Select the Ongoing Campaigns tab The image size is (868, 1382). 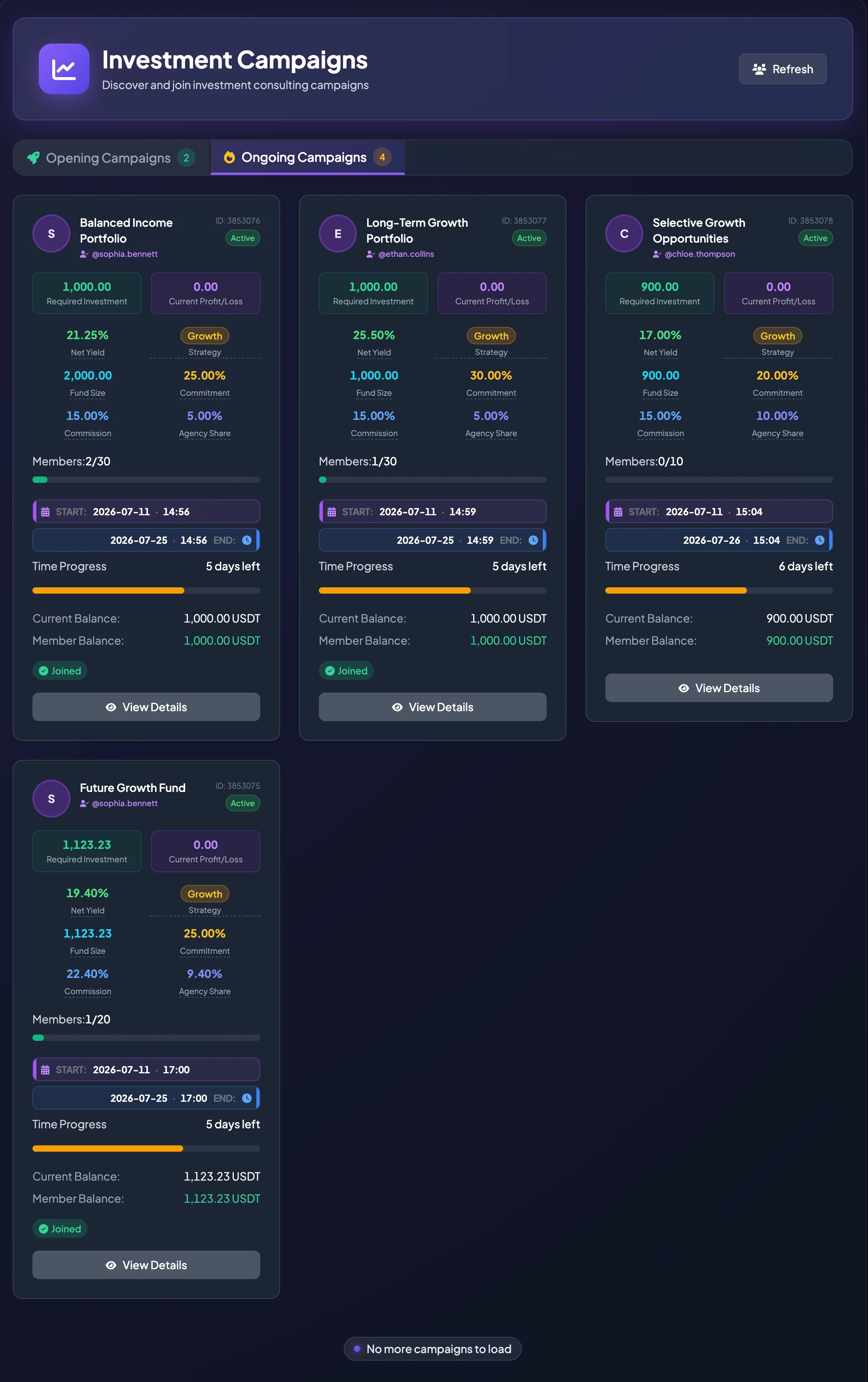point(307,157)
